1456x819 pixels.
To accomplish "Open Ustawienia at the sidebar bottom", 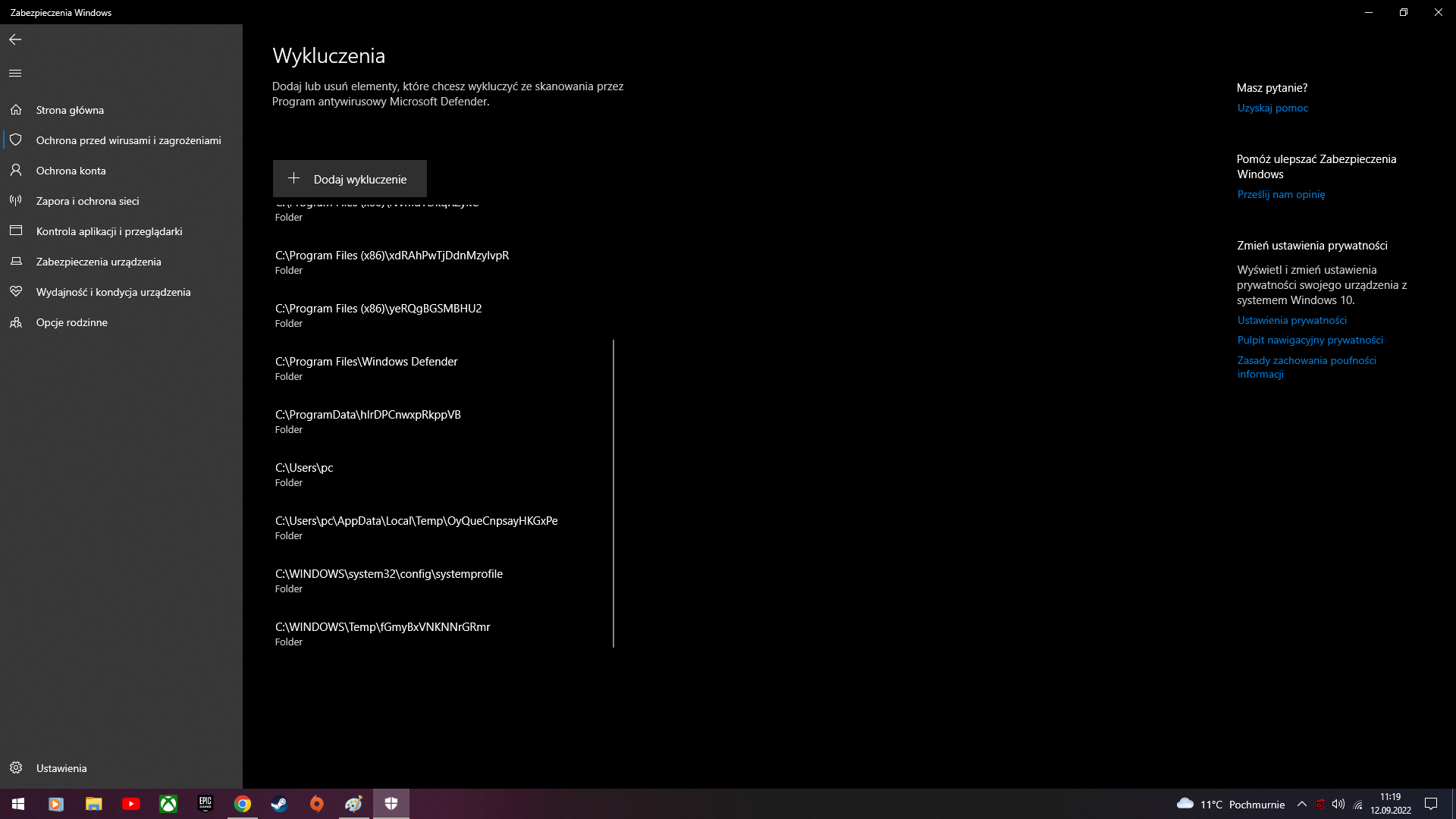I will 121,768.
